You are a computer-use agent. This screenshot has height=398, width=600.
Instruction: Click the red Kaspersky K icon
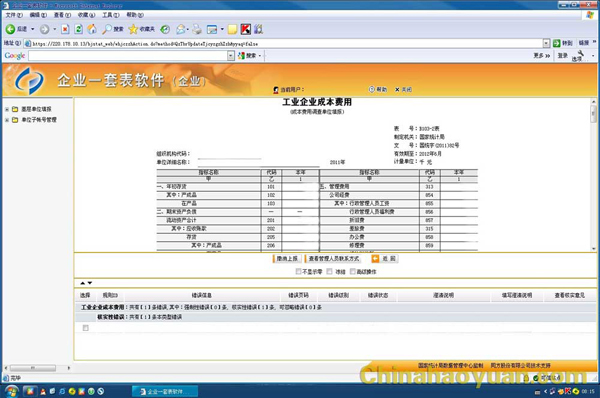pyautogui.click(x=246, y=29)
